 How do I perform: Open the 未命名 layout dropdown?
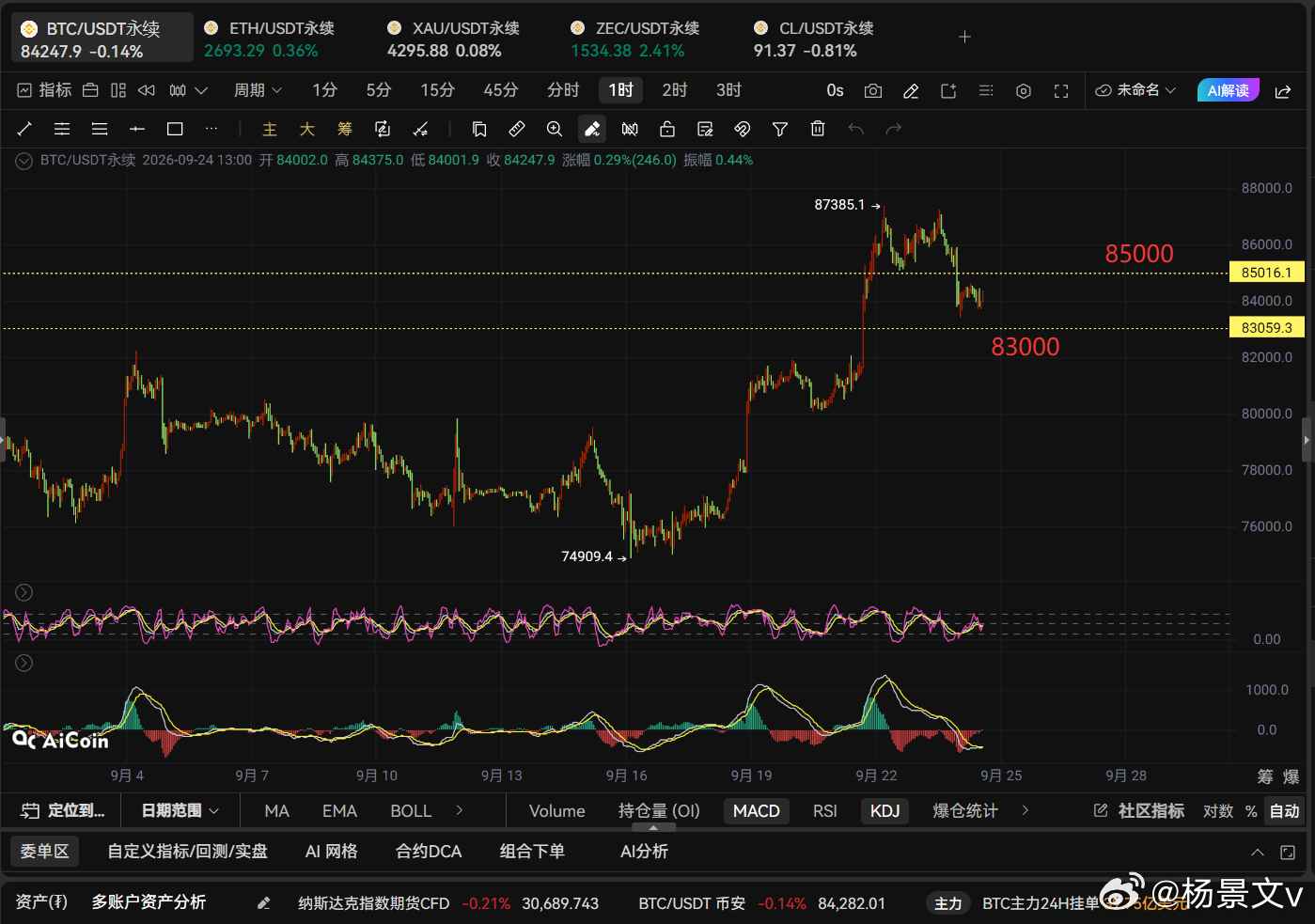tap(1135, 90)
